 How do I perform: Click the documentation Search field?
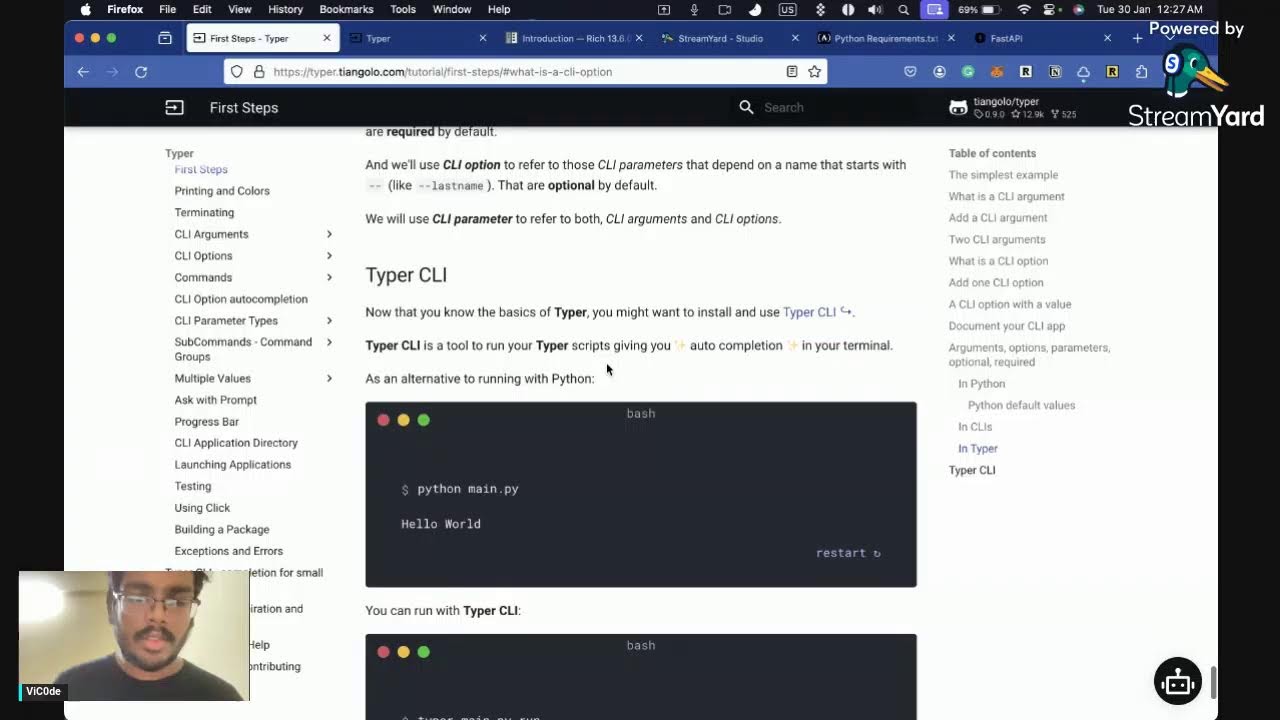tap(828, 107)
